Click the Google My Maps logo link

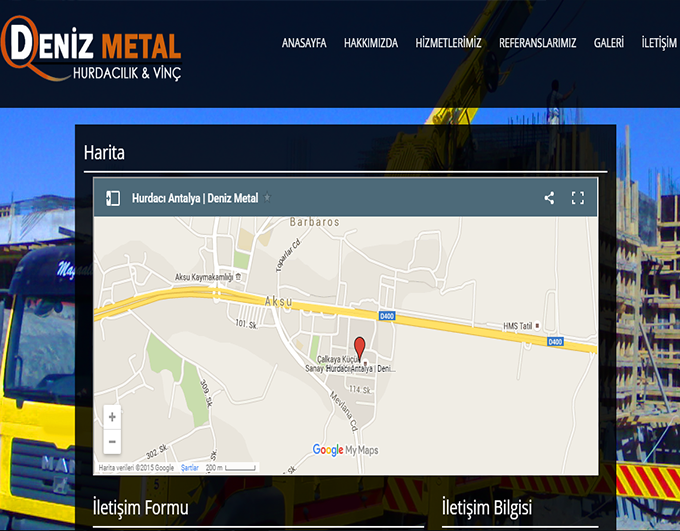coord(345,450)
